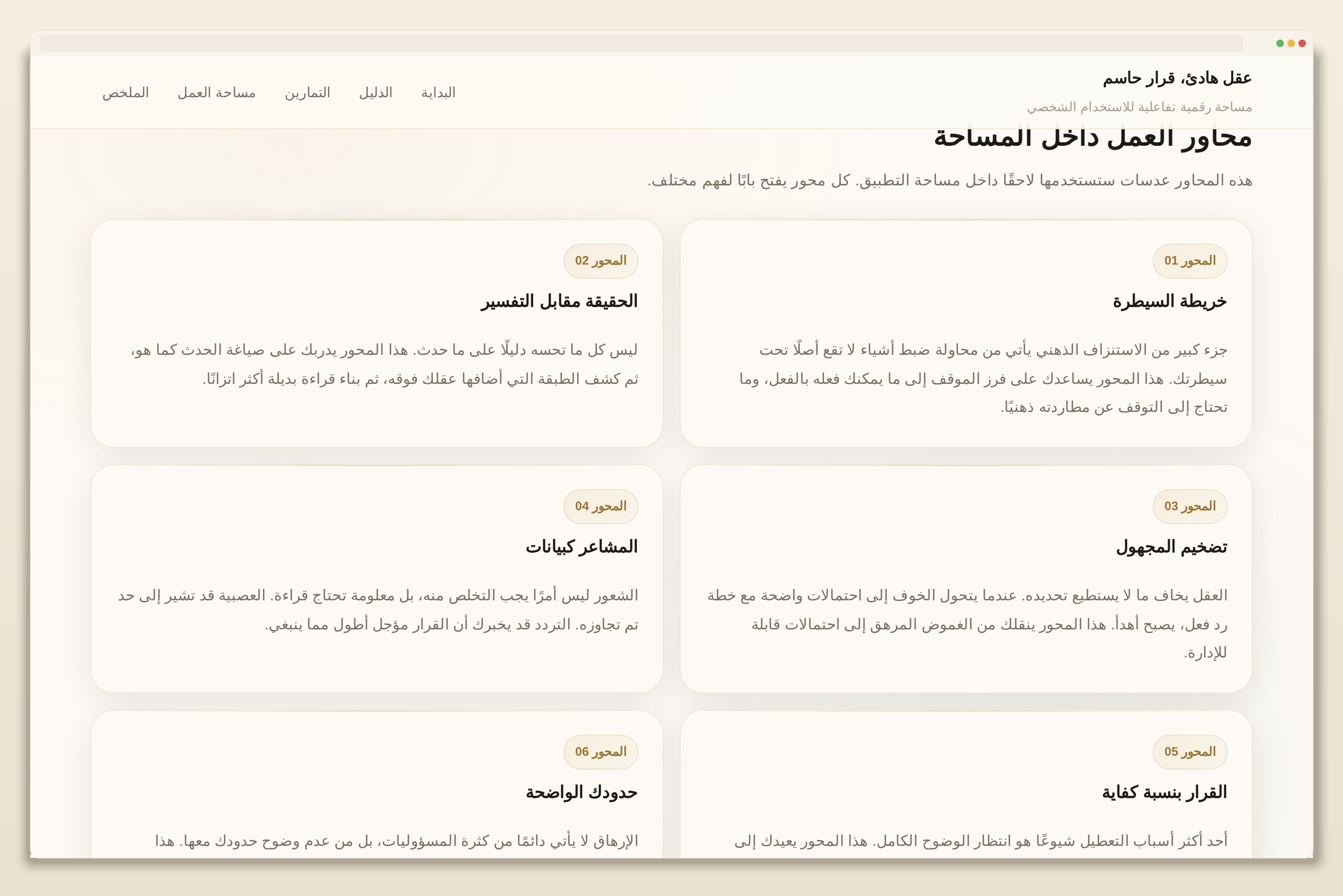Open the المشاعر كبيانات card title

(x=582, y=547)
